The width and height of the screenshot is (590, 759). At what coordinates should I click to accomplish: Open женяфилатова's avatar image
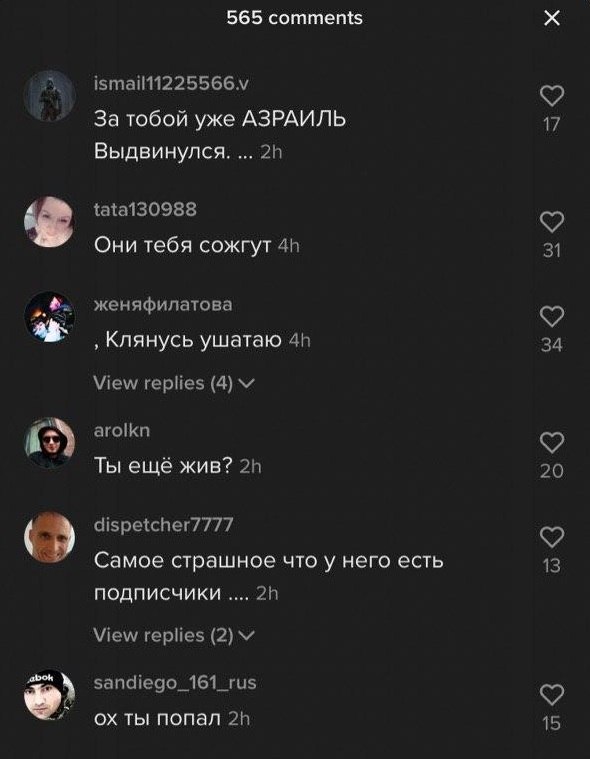point(49,317)
